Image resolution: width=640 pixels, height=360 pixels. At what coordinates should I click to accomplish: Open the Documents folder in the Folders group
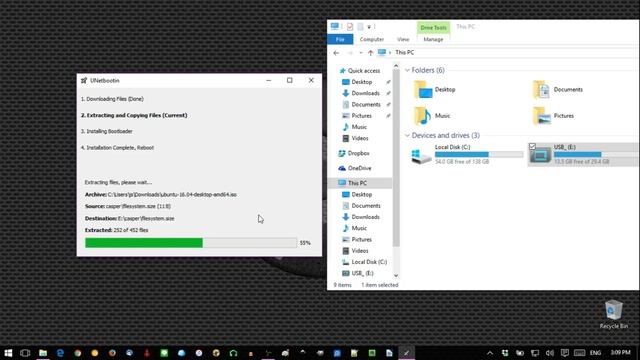pyautogui.click(x=558, y=89)
